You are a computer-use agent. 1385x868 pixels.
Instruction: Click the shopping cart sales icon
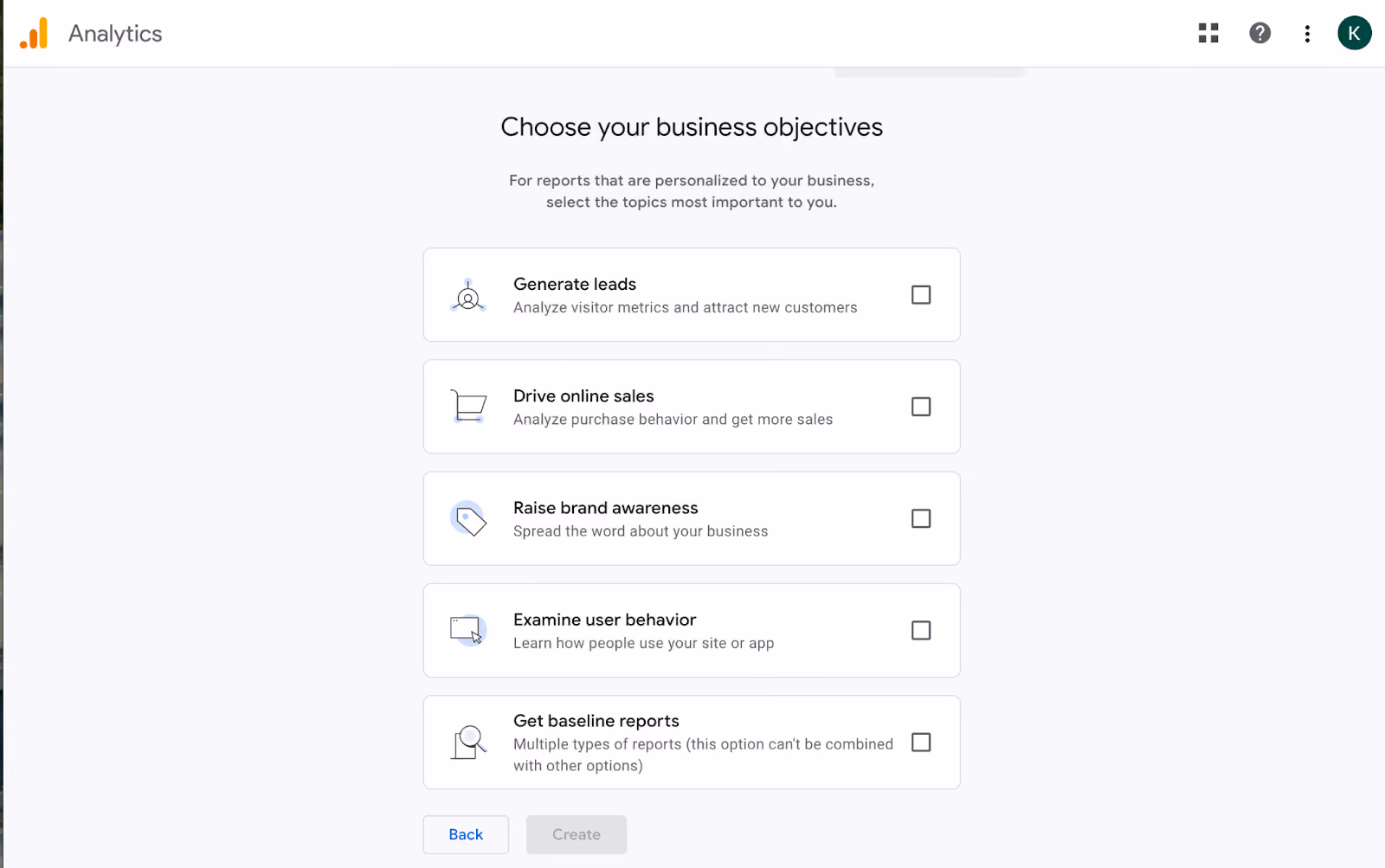pos(468,406)
